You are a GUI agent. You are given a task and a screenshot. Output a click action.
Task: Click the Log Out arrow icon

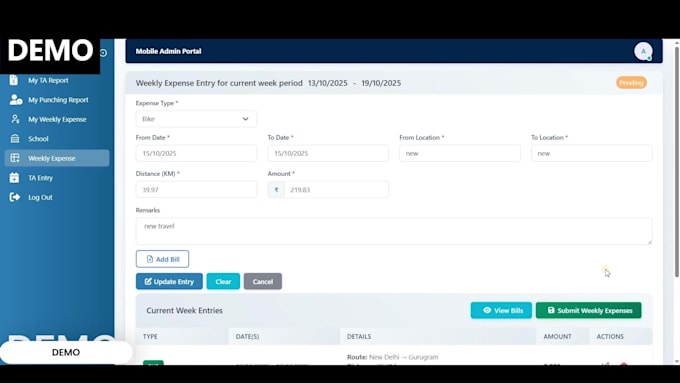tap(15, 197)
